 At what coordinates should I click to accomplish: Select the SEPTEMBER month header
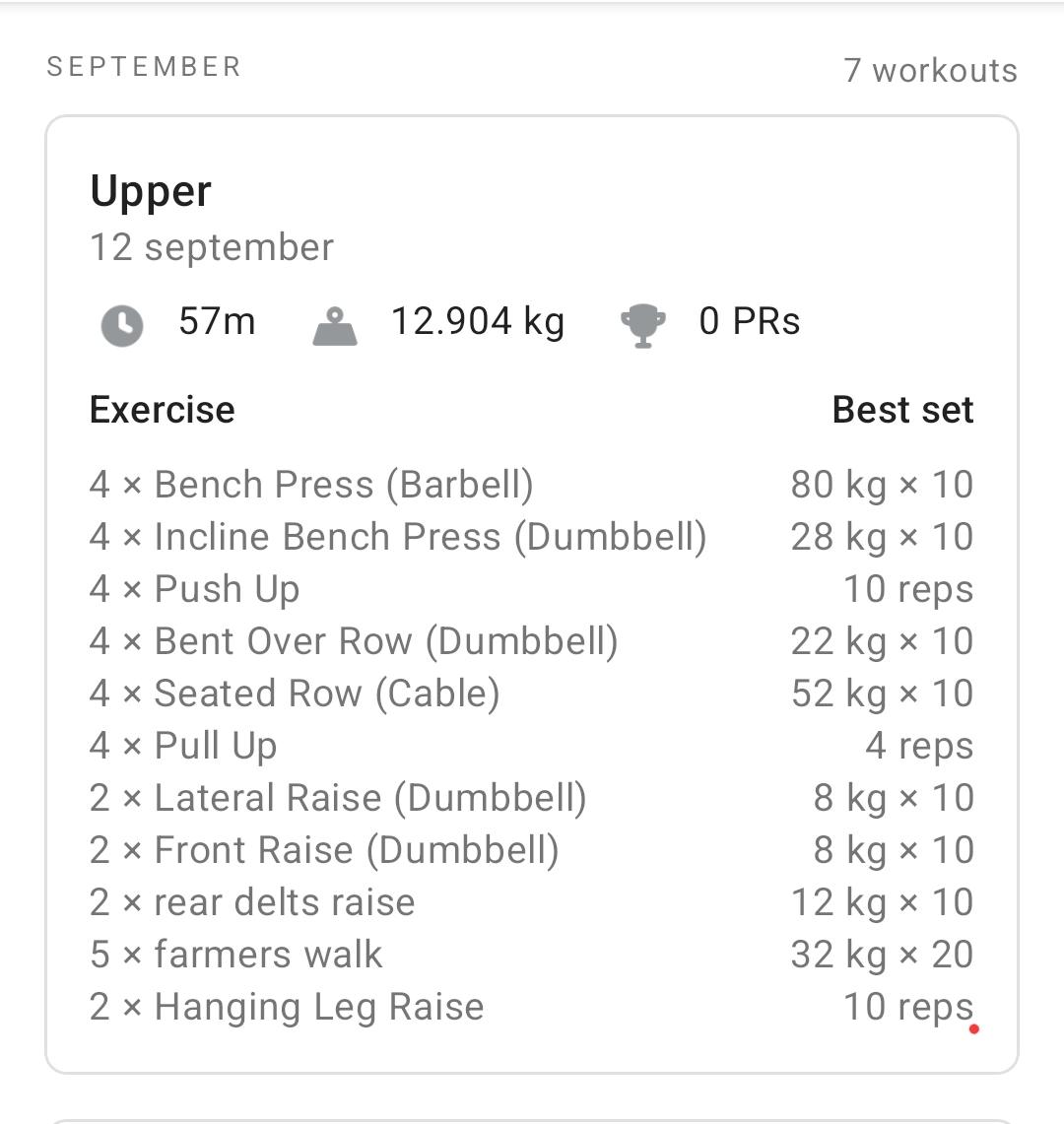[x=144, y=67]
